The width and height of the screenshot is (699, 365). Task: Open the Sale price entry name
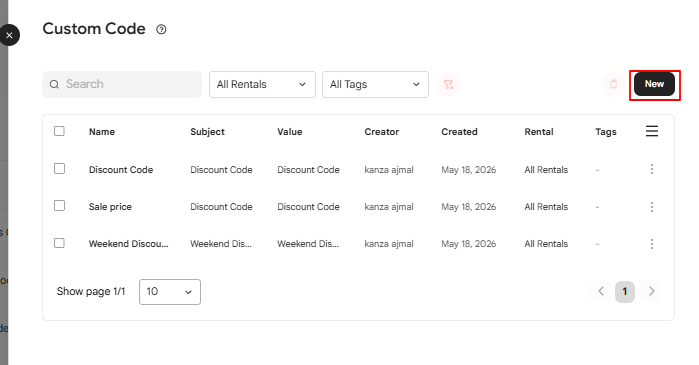click(x=110, y=207)
